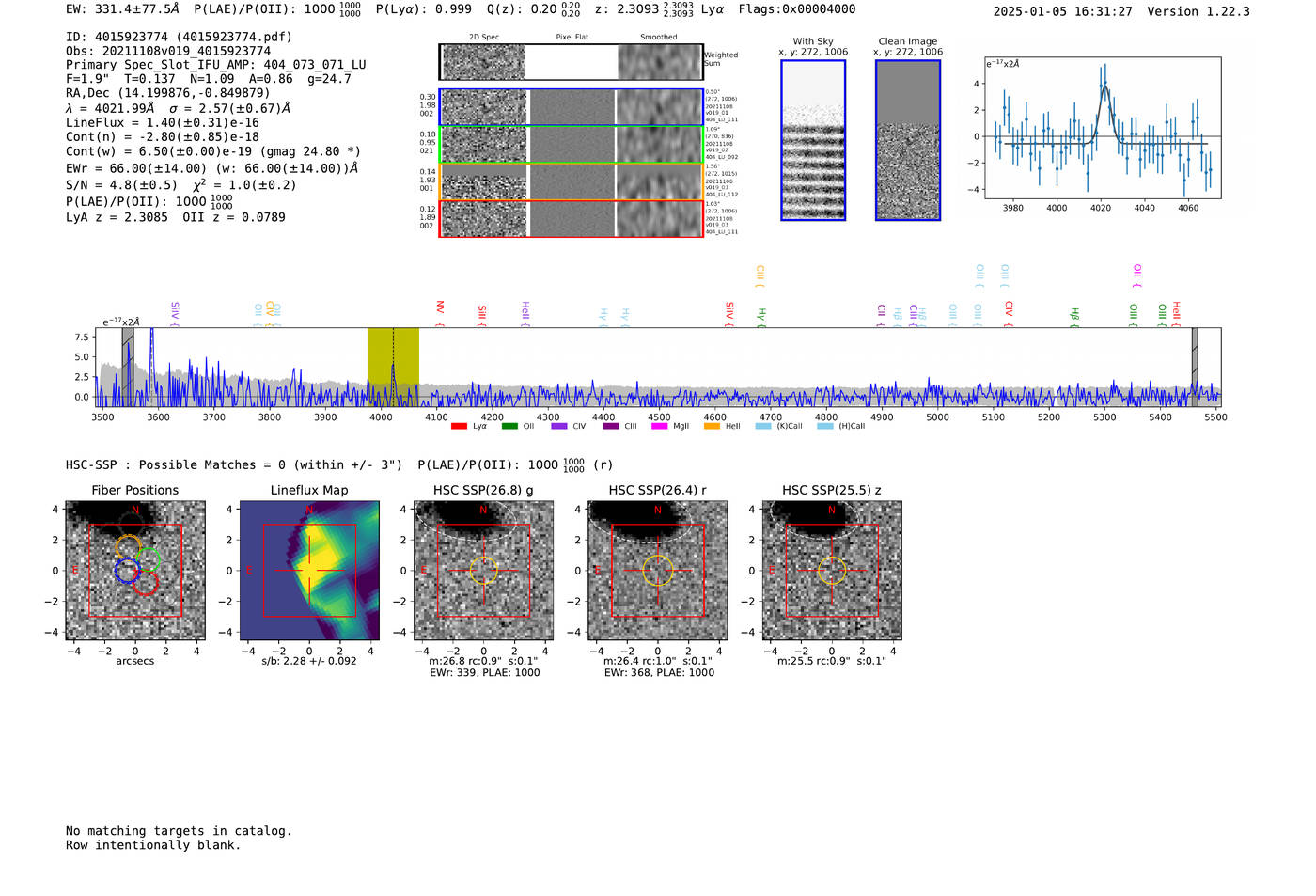This screenshot has height=896, width=1316.
Task: Click the yellow highlighted band in the spectrum
Action: [x=393, y=367]
